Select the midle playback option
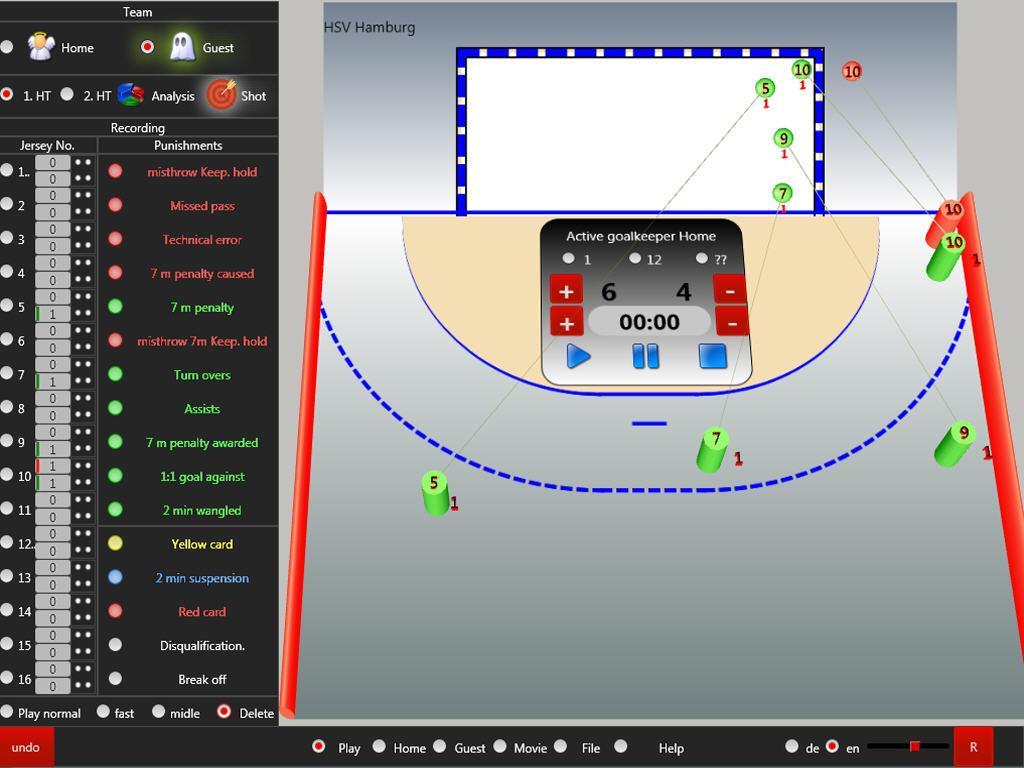The image size is (1024, 768). click(x=159, y=712)
